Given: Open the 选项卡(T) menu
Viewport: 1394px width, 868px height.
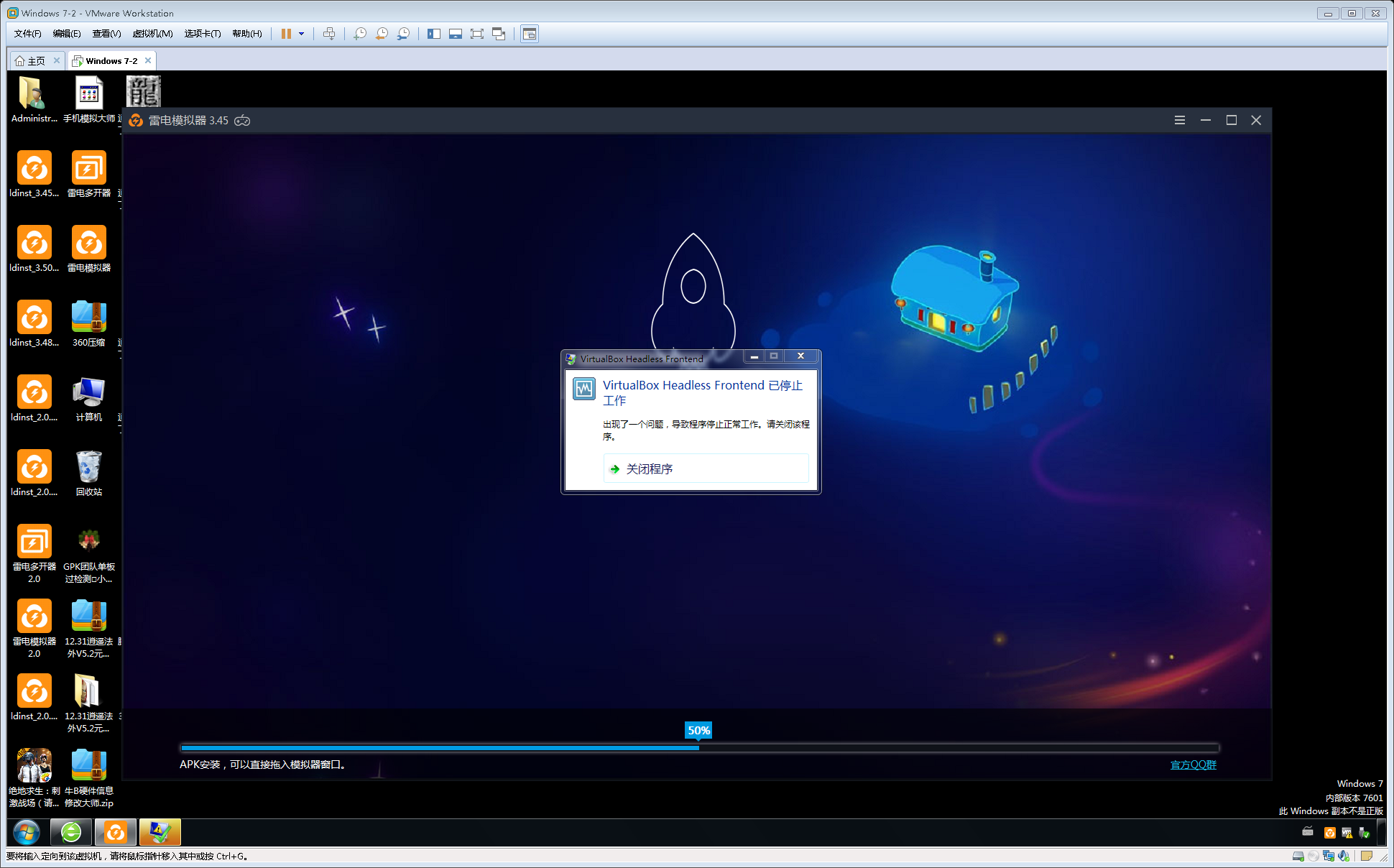Looking at the screenshot, I should coord(202,34).
